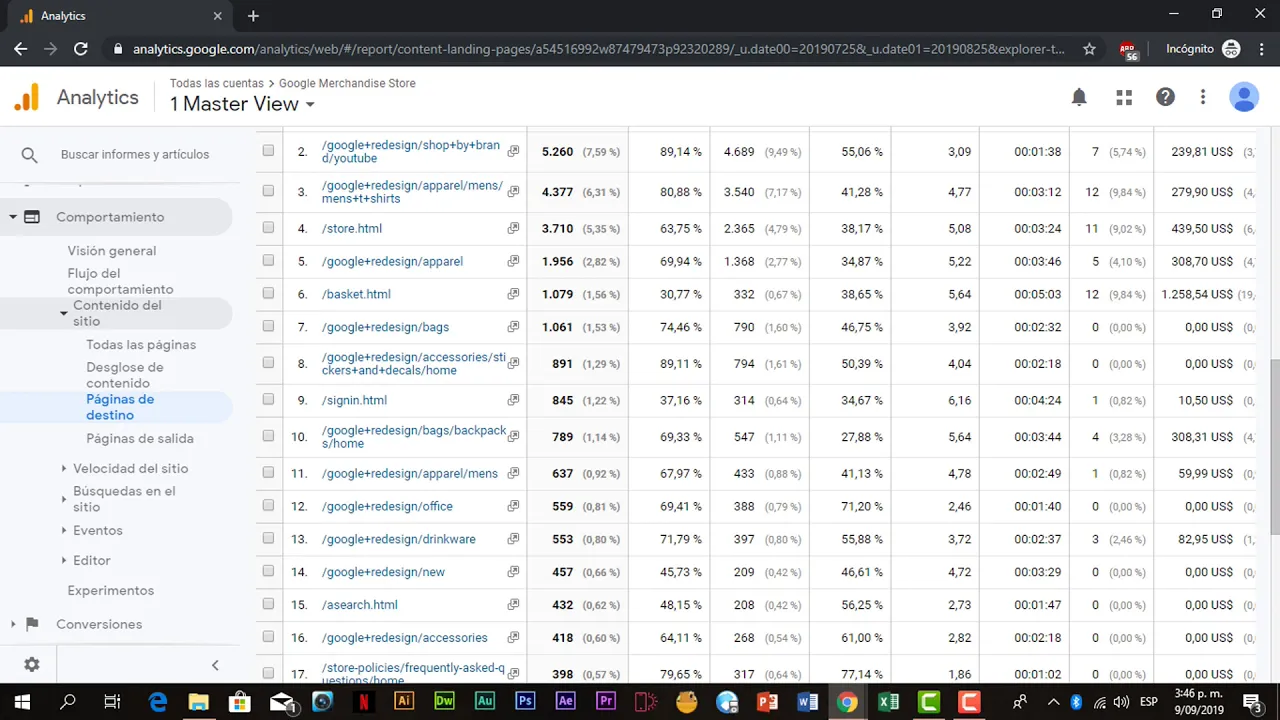This screenshot has width=1280, height=720.
Task: Open the /google+redesign/new link
Action: coord(383,572)
